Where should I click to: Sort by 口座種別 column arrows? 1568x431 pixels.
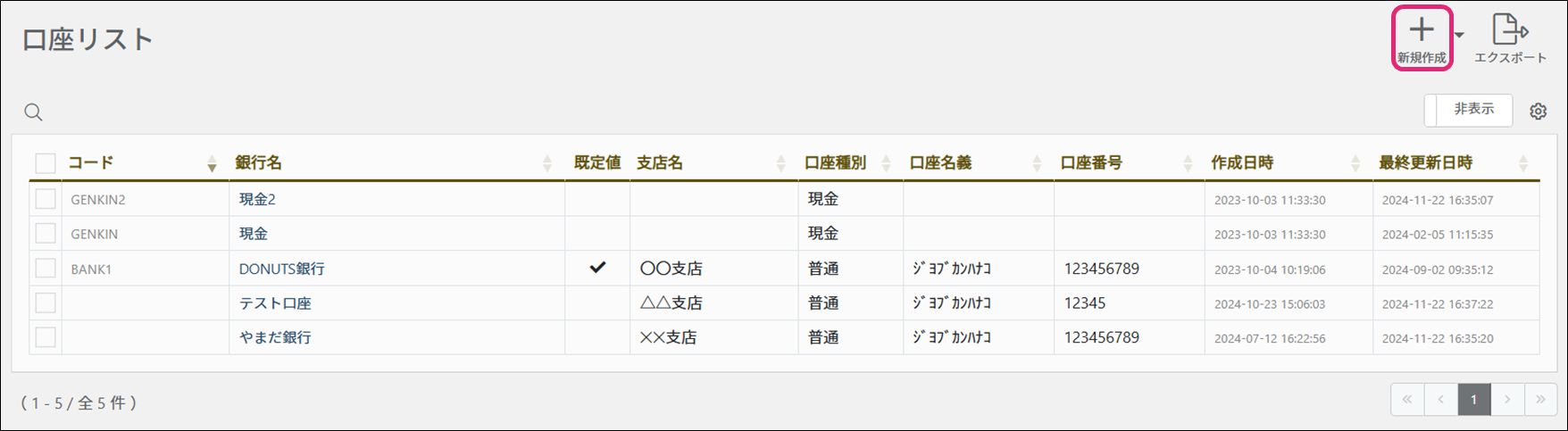[x=886, y=163]
